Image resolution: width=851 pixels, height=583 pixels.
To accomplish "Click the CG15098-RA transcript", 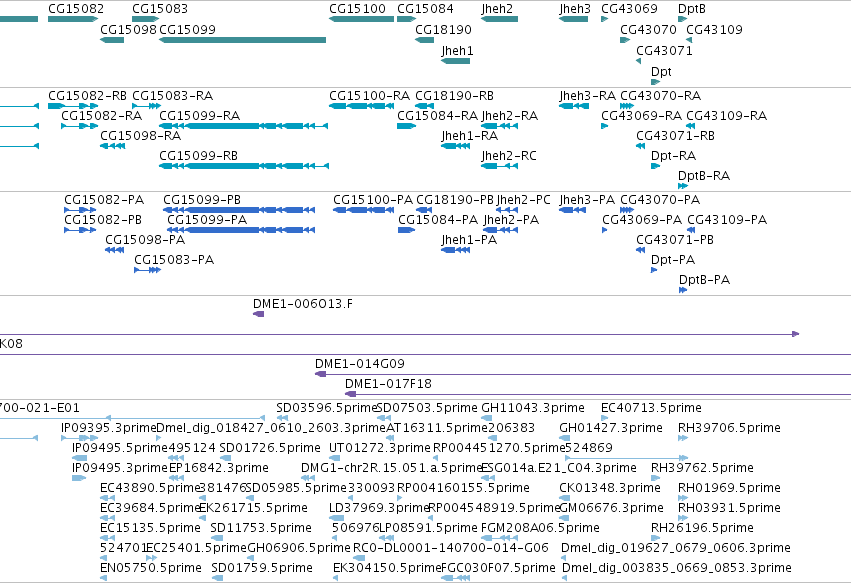I will (x=112, y=145).
